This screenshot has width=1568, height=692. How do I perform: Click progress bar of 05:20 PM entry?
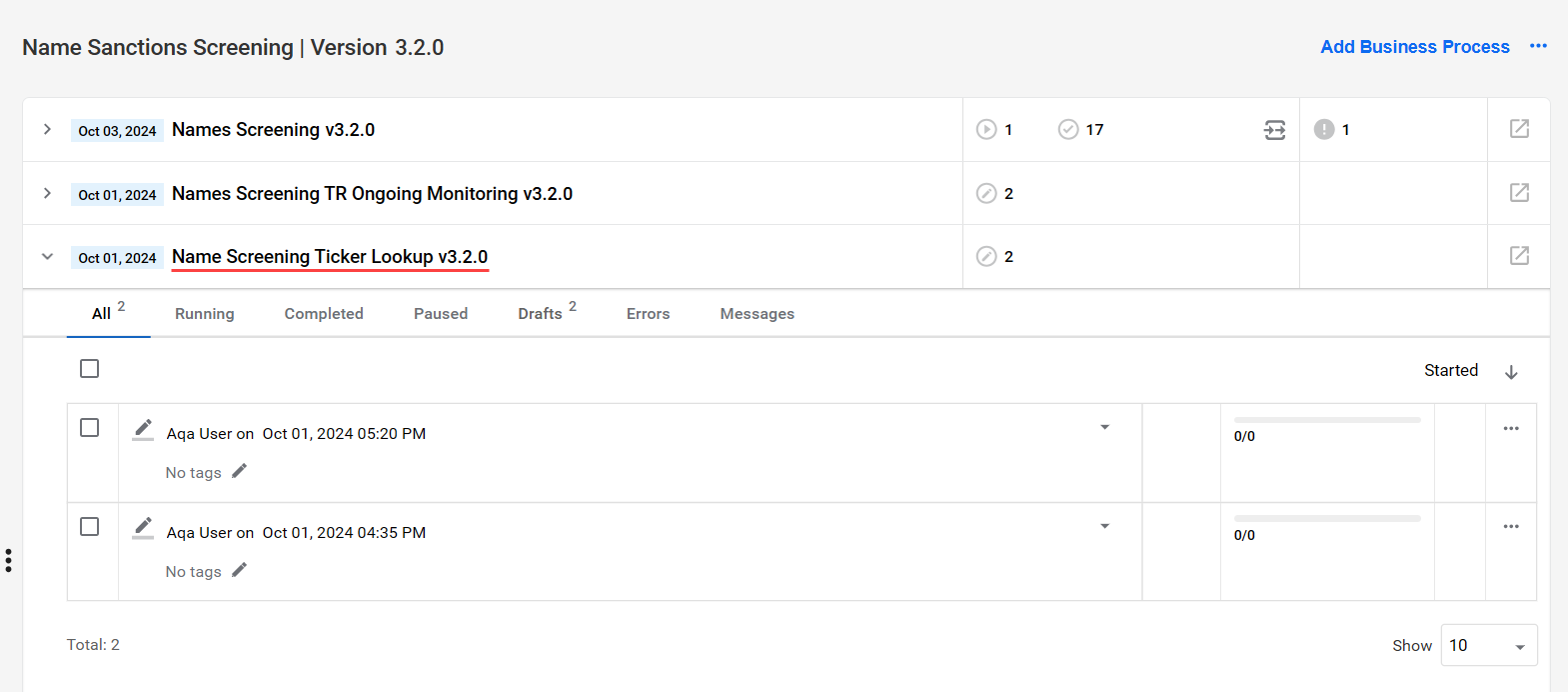1327,420
